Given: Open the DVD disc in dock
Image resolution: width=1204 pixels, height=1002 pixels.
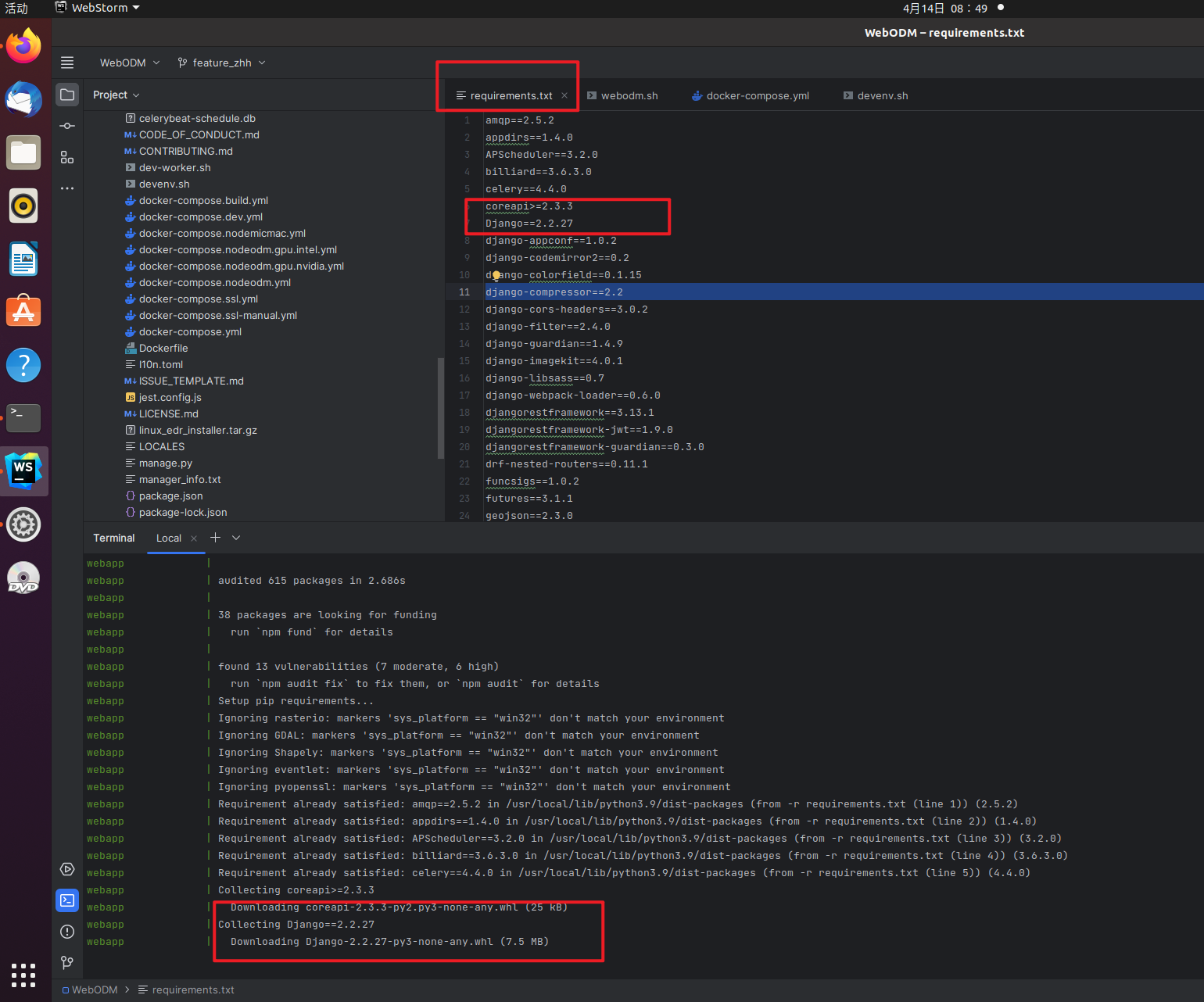Looking at the screenshot, I should pyautogui.click(x=23, y=578).
